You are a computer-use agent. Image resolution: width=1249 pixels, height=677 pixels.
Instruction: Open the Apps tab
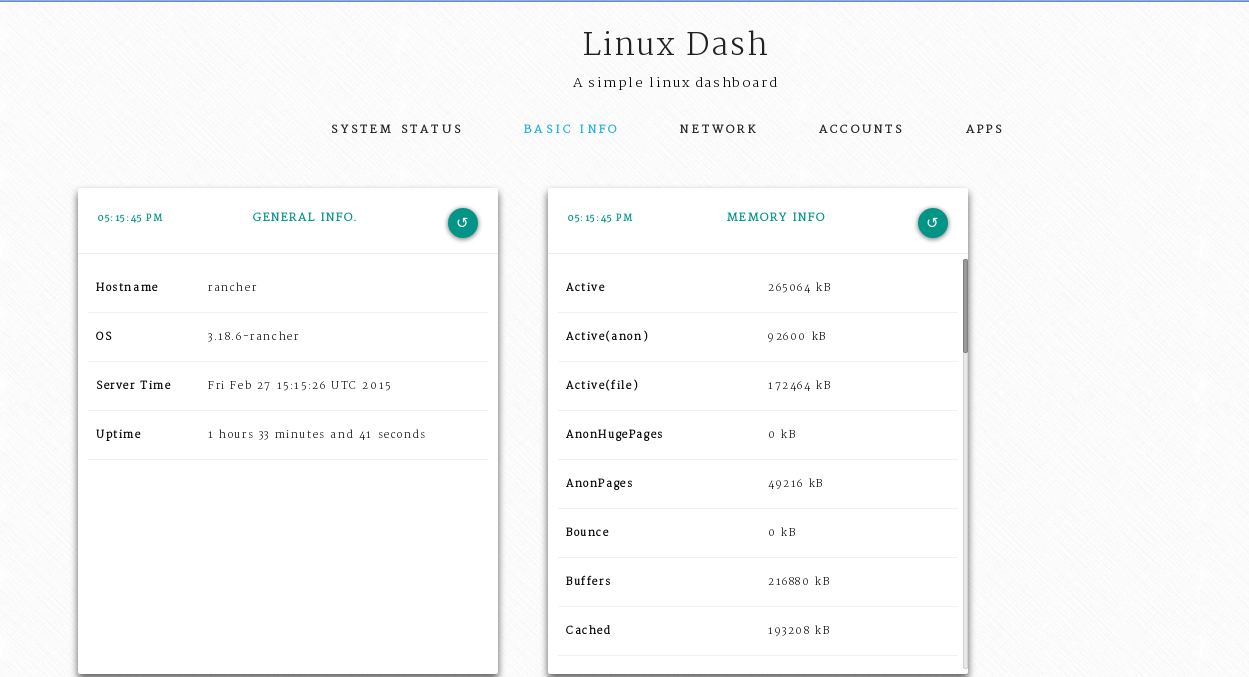[x=984, y=129]
